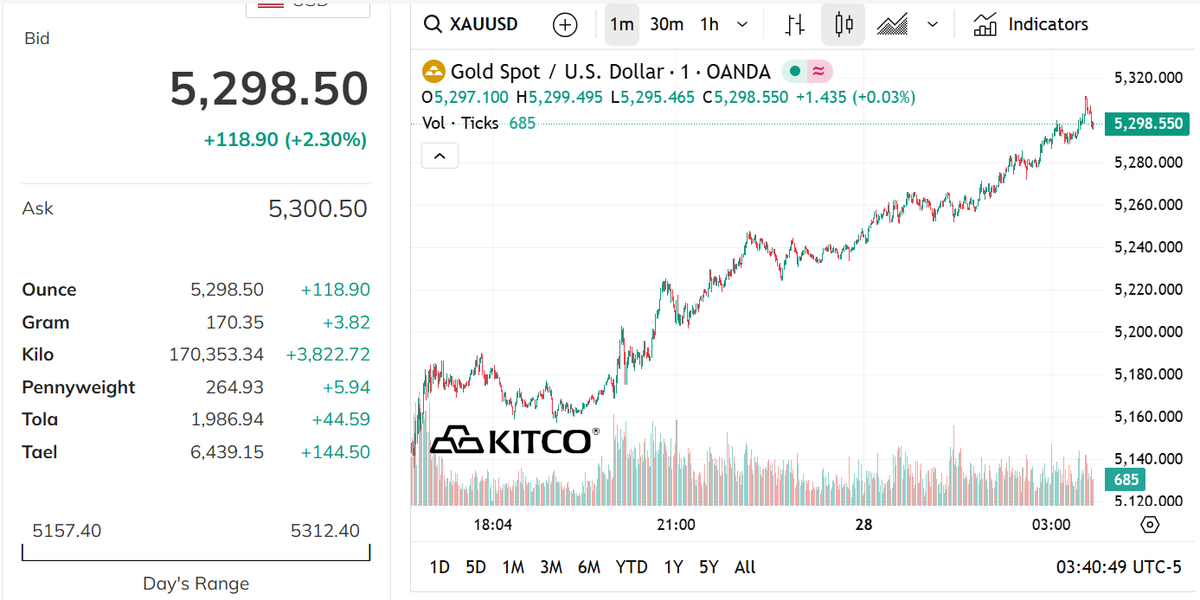Switch chart style to Bars
Screen dimensions: 1200x600
point(795,24)
